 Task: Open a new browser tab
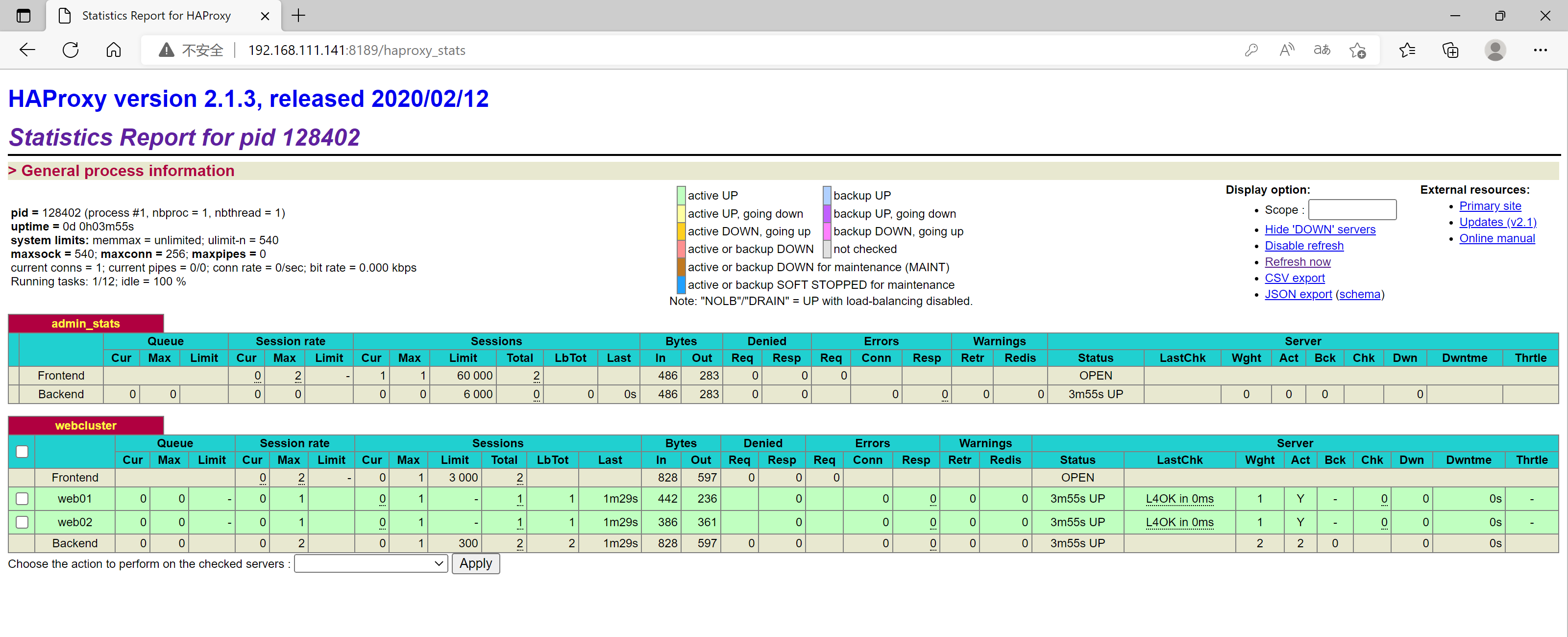pyautogui.click(x=298, y=16)
